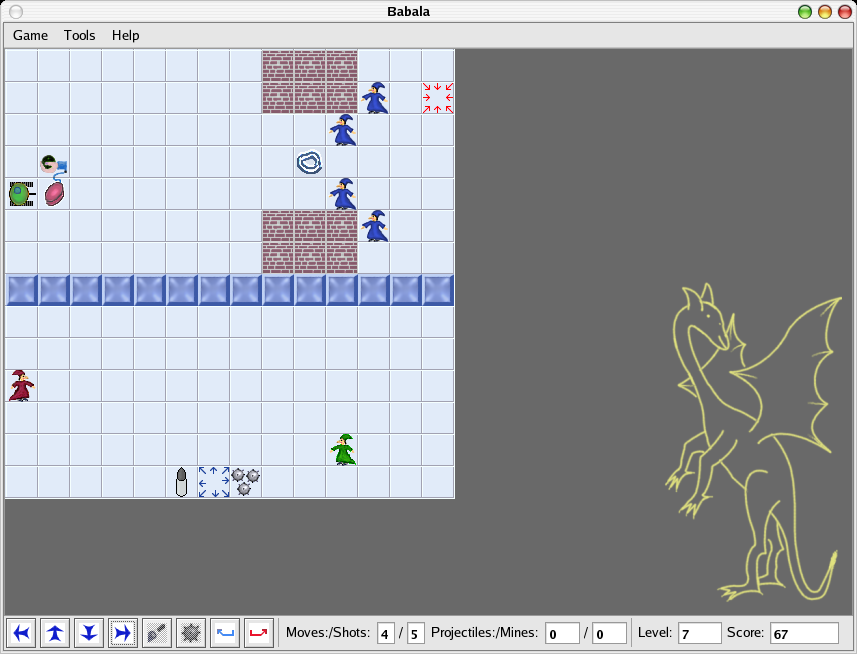Click the gray round button left of title
The height and width of the screenshot is (654, 857).
pyautogui.click(x=16, y=11)
